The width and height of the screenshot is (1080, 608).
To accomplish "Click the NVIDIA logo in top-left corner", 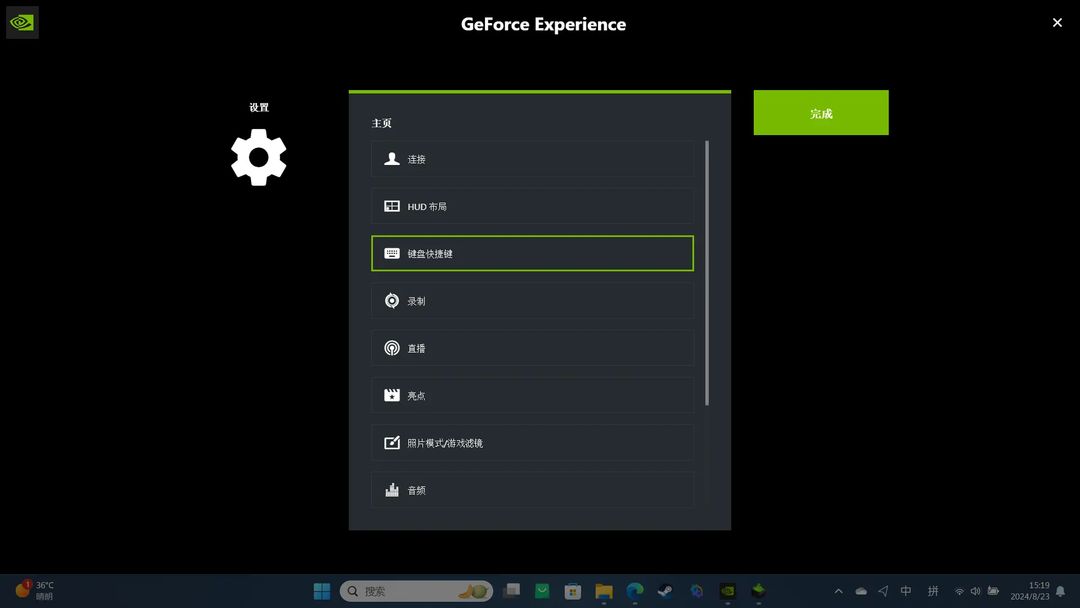I will [x=22, y=23].
